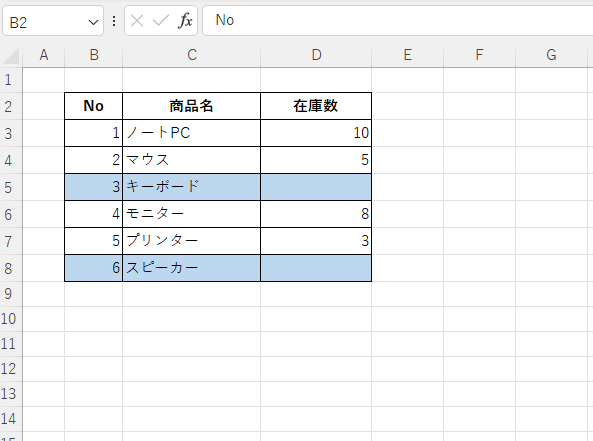This screenshot has height=441, width=593.
Task: Select column F header
Action: 480,55
